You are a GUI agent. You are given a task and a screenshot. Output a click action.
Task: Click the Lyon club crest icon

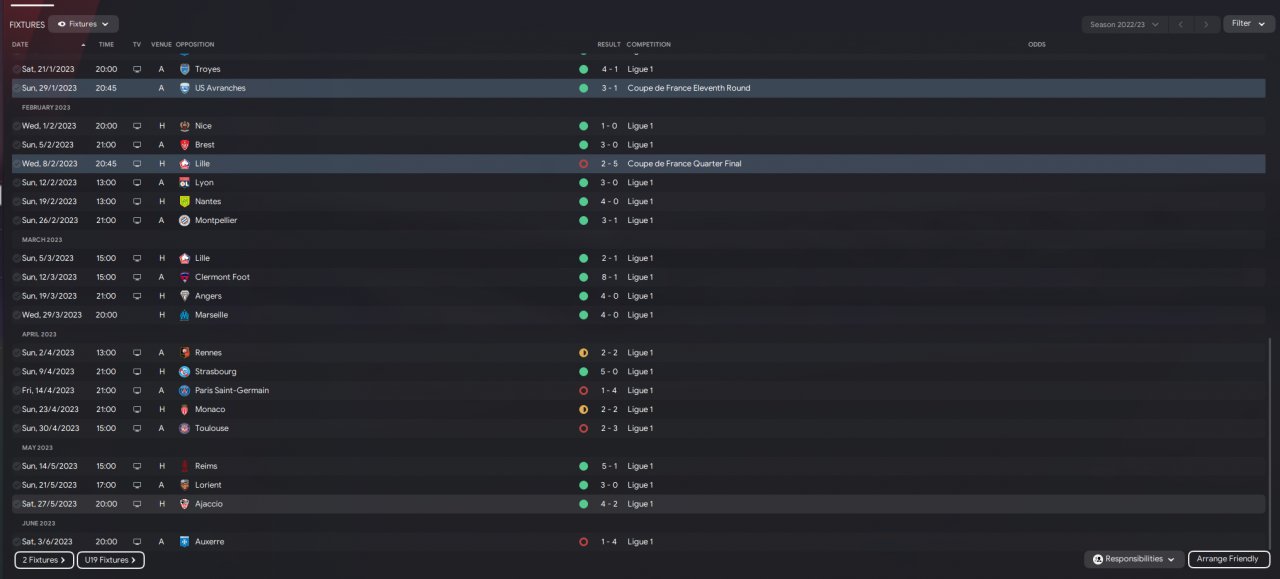[x=184, y=183]
